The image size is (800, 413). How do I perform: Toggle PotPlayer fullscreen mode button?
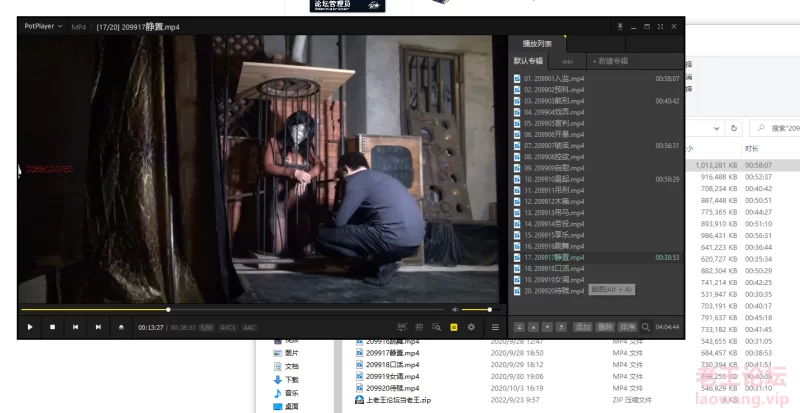click(x=660, y=27)
